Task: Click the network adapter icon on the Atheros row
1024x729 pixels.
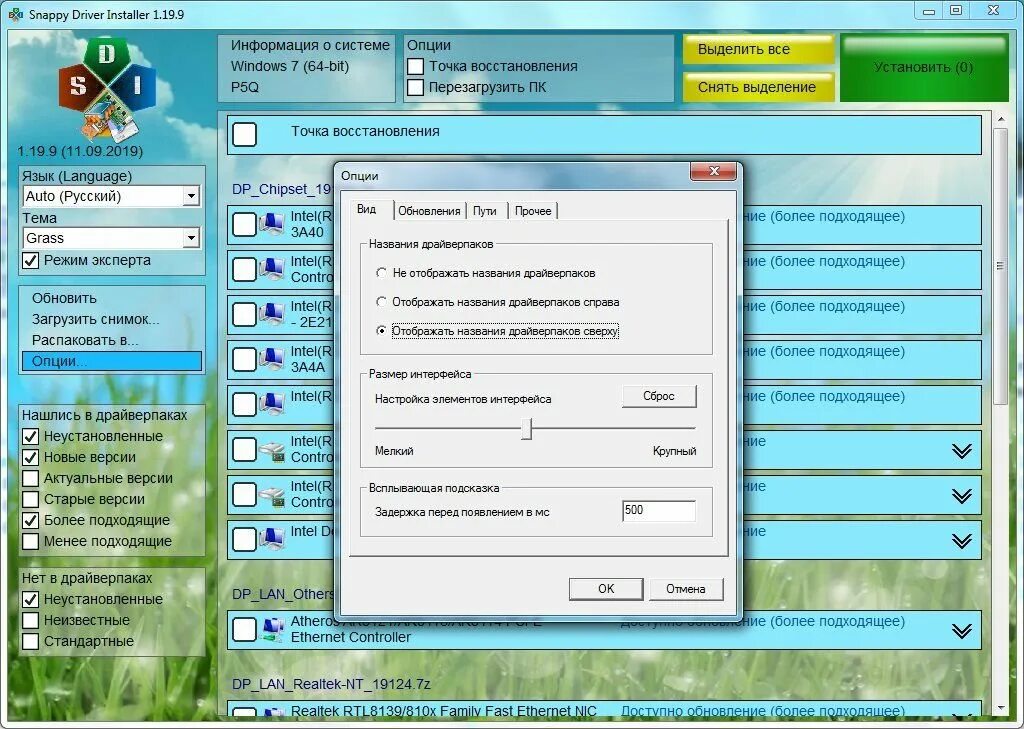Action: pyautogui.click(x=272, y=629)
